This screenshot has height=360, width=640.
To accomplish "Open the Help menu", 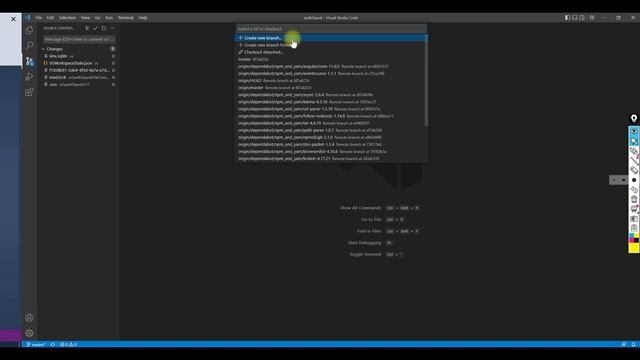I will (143, 18).
